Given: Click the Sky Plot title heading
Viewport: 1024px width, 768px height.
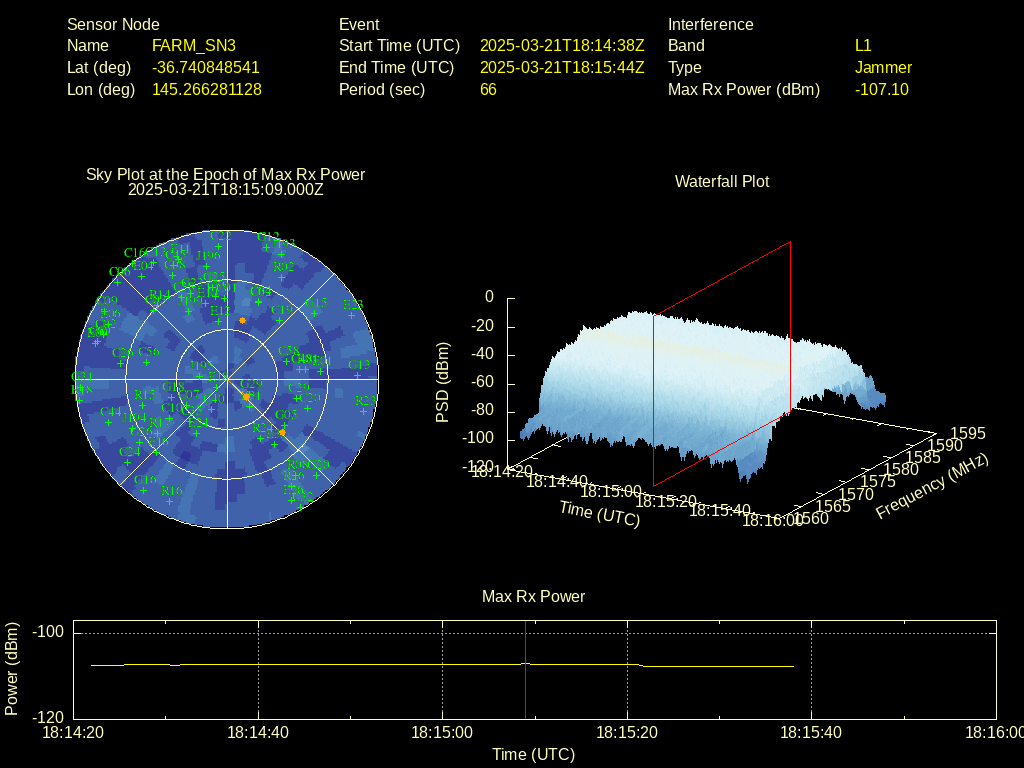Looking at the screenshot, I should click(x=225, y=175).
